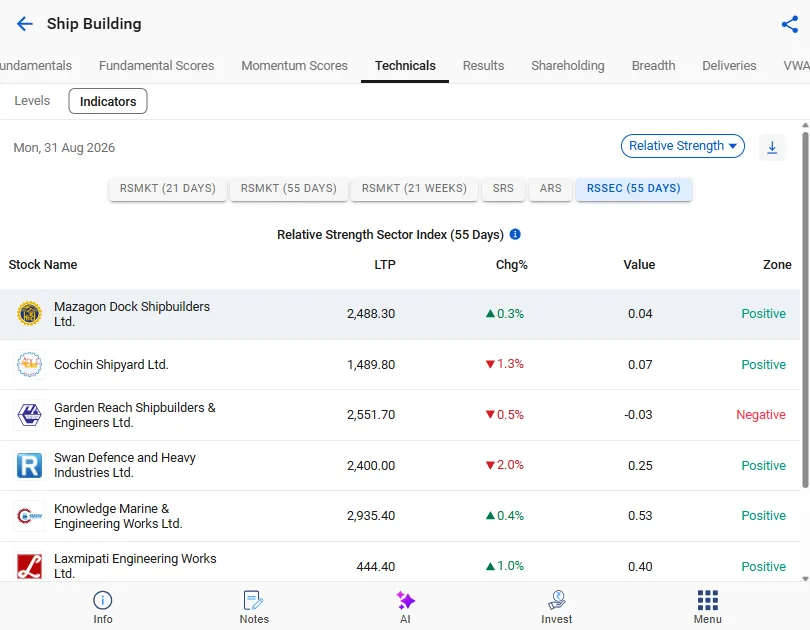The image size is (810, 630).
Task: Open the Results tab
Action: click(x=483, y=66)
